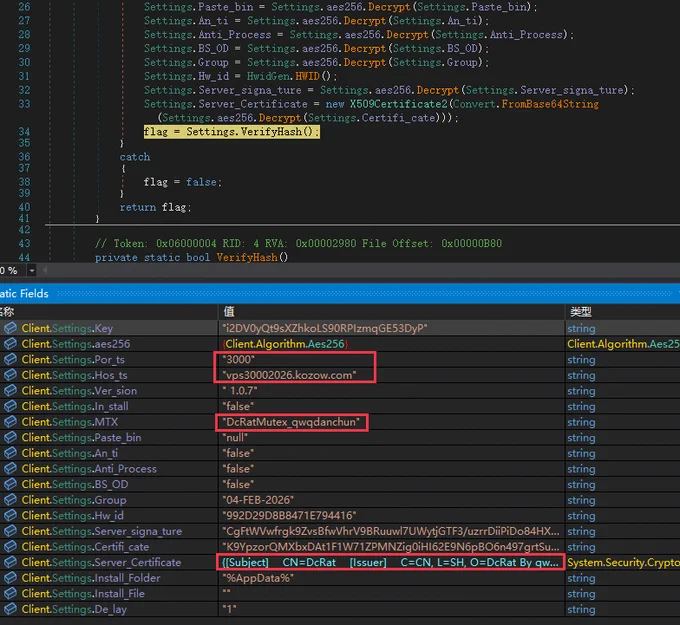Select the Server_Certificate subject CN=DcRat value
The width and height of the screenshot is (680, 625).
(x=390, y=563)
